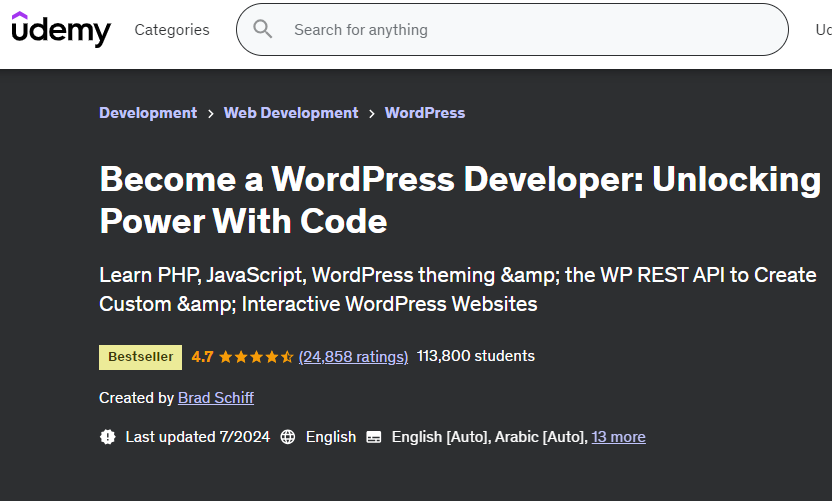Screen dimensions: 832x501
Task: Visit instructor Brad Schiff's profile
Action: point(216,398)
